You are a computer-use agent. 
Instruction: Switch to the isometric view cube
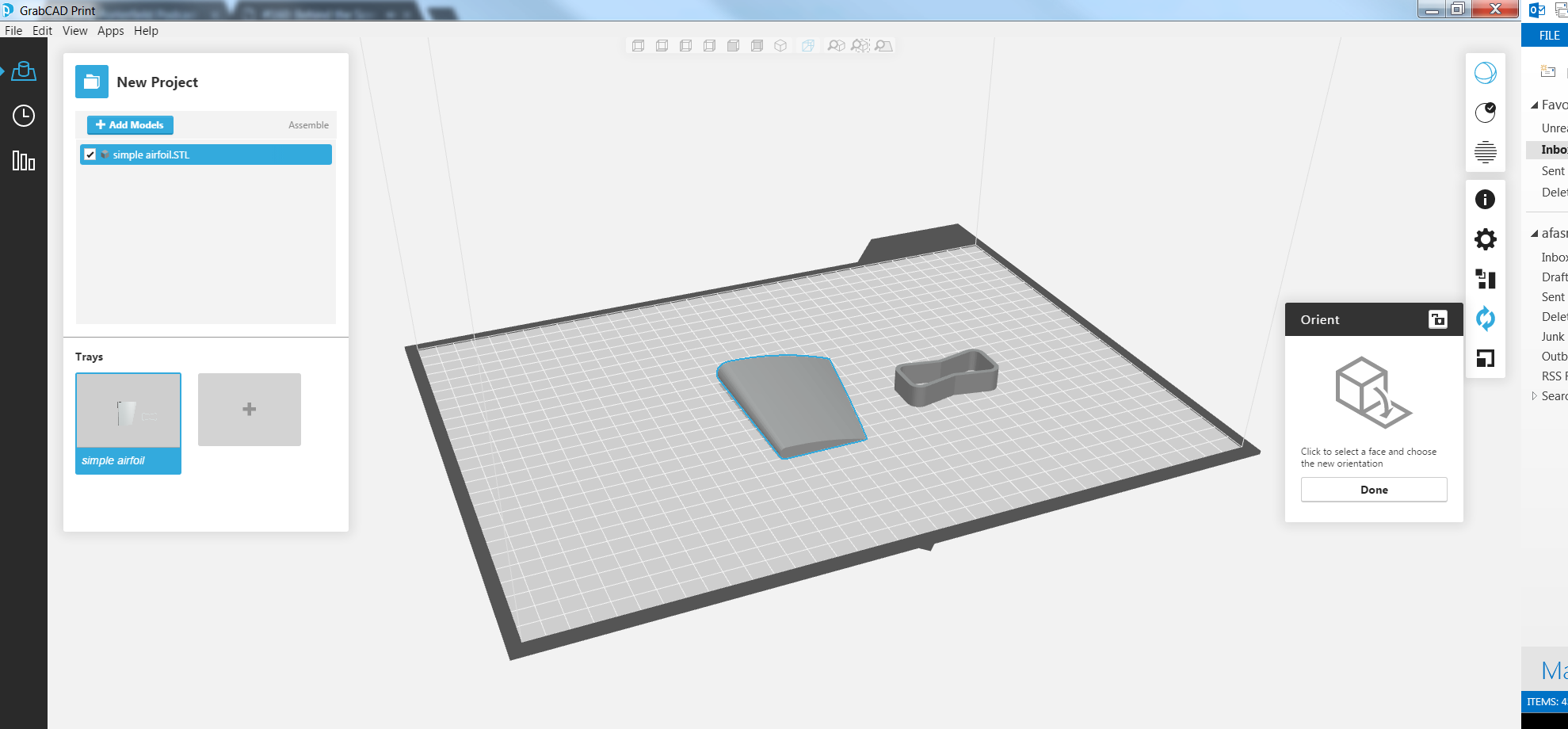pyautogui.click(x=781, y=45)
